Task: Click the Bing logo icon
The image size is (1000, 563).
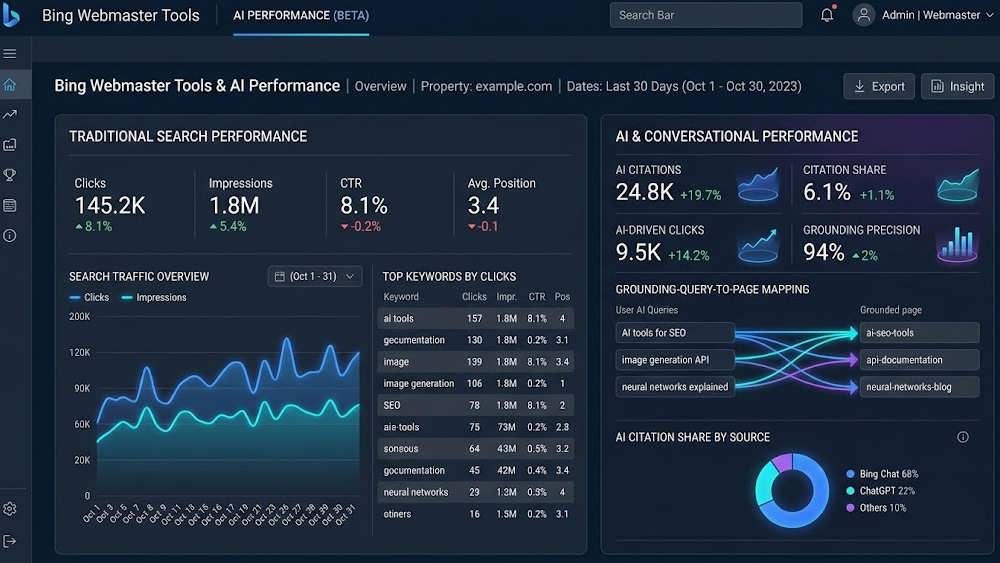Action: (10, 14)
